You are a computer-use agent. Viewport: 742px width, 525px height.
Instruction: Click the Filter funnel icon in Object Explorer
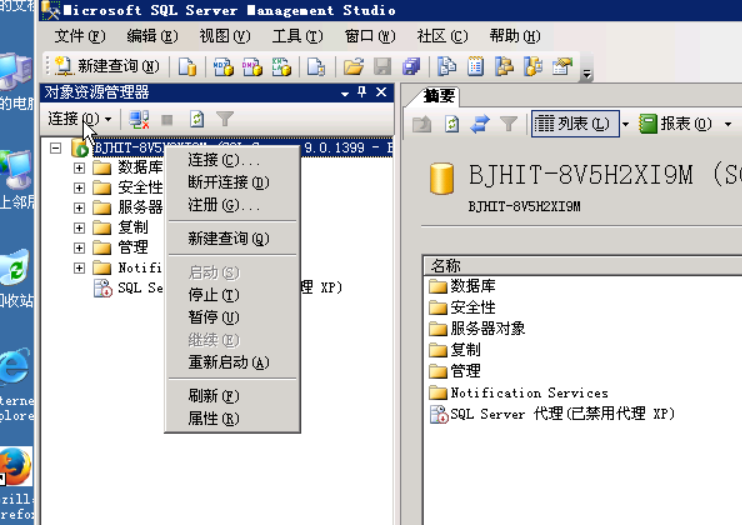click(225, 119)
